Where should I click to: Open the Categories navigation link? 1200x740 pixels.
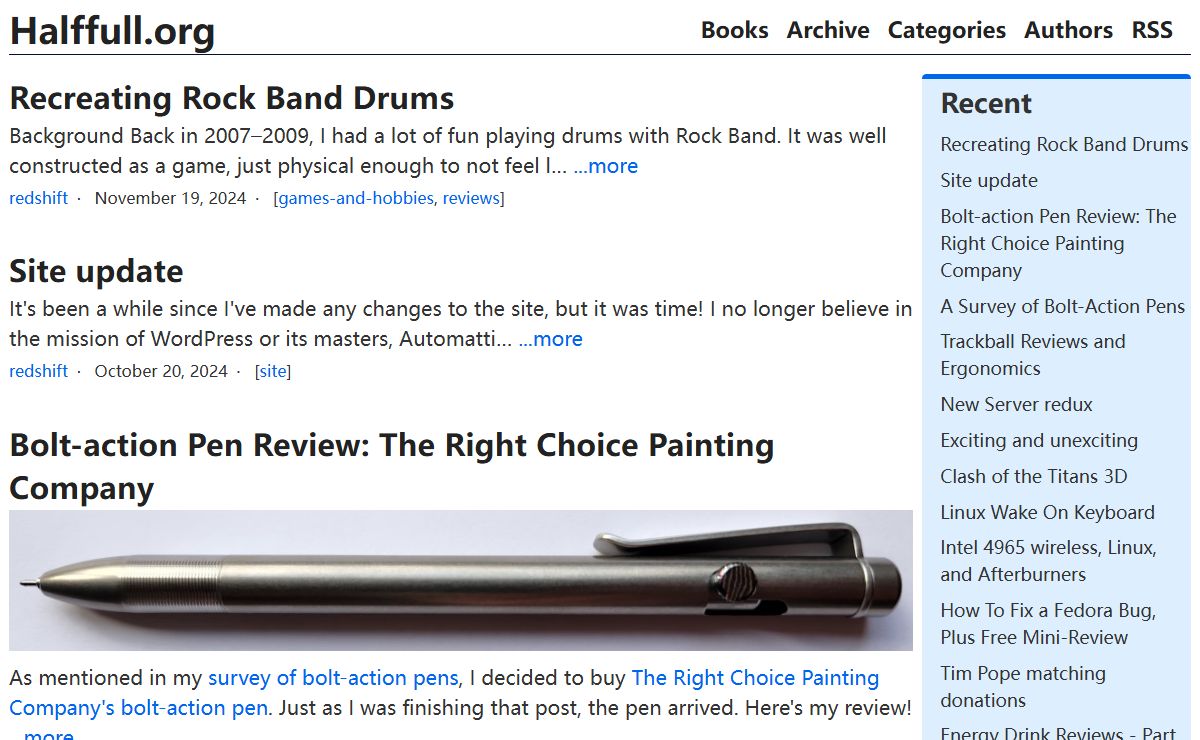point(946,30)
